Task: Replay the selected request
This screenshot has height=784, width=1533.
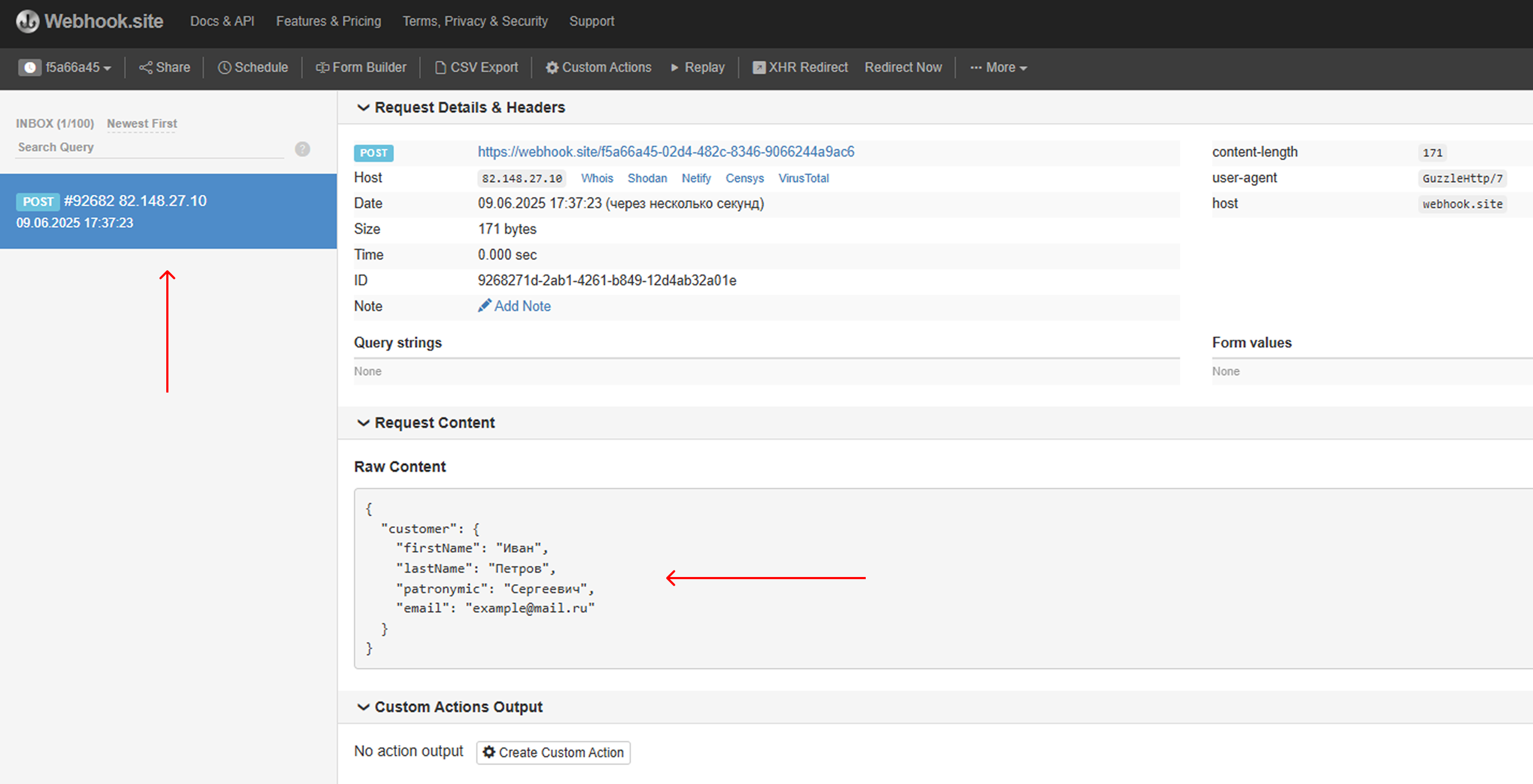Action: pyautogui.click(x=697, y=67)
